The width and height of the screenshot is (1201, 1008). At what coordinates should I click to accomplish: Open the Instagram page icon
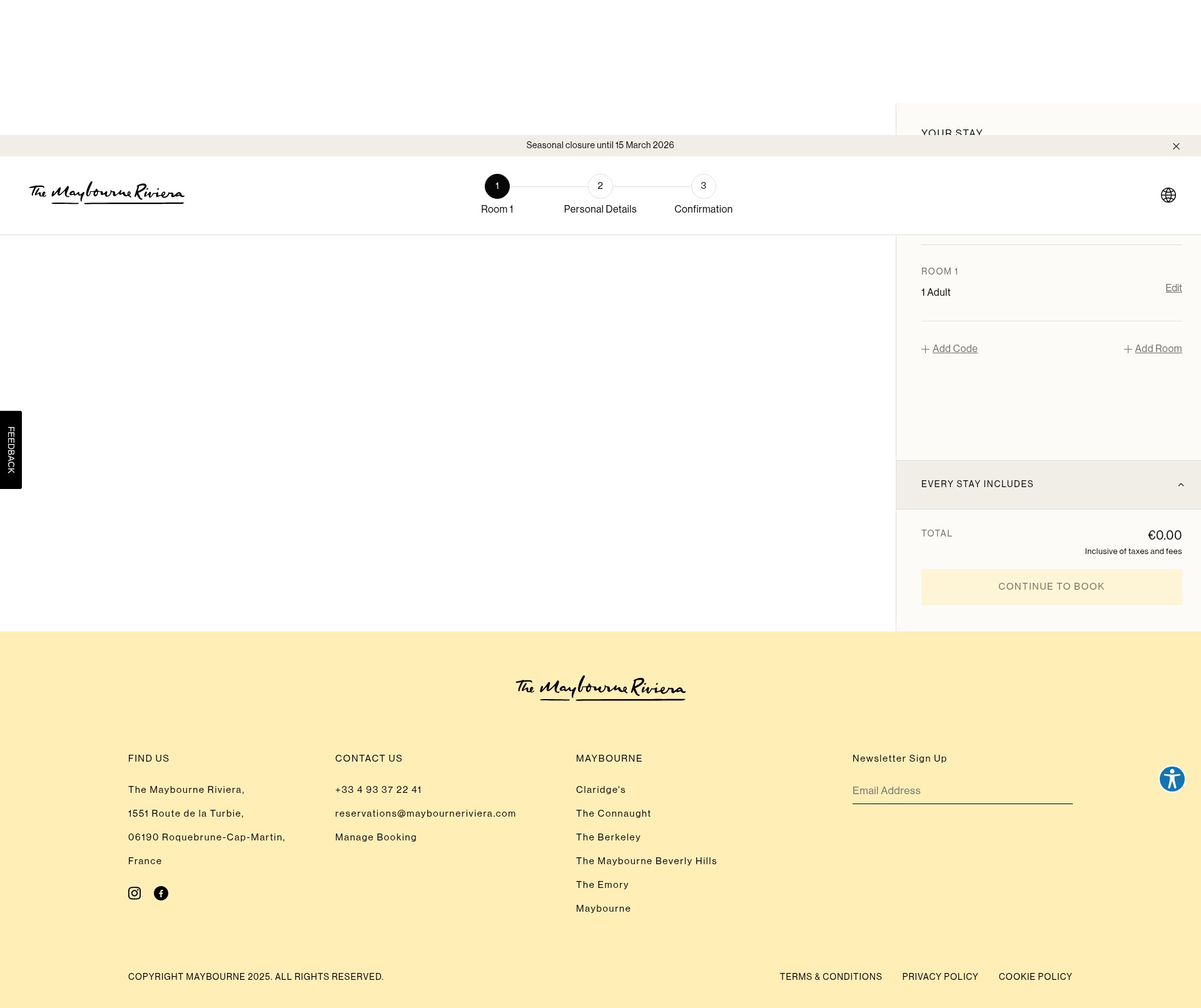pos(134,893)
